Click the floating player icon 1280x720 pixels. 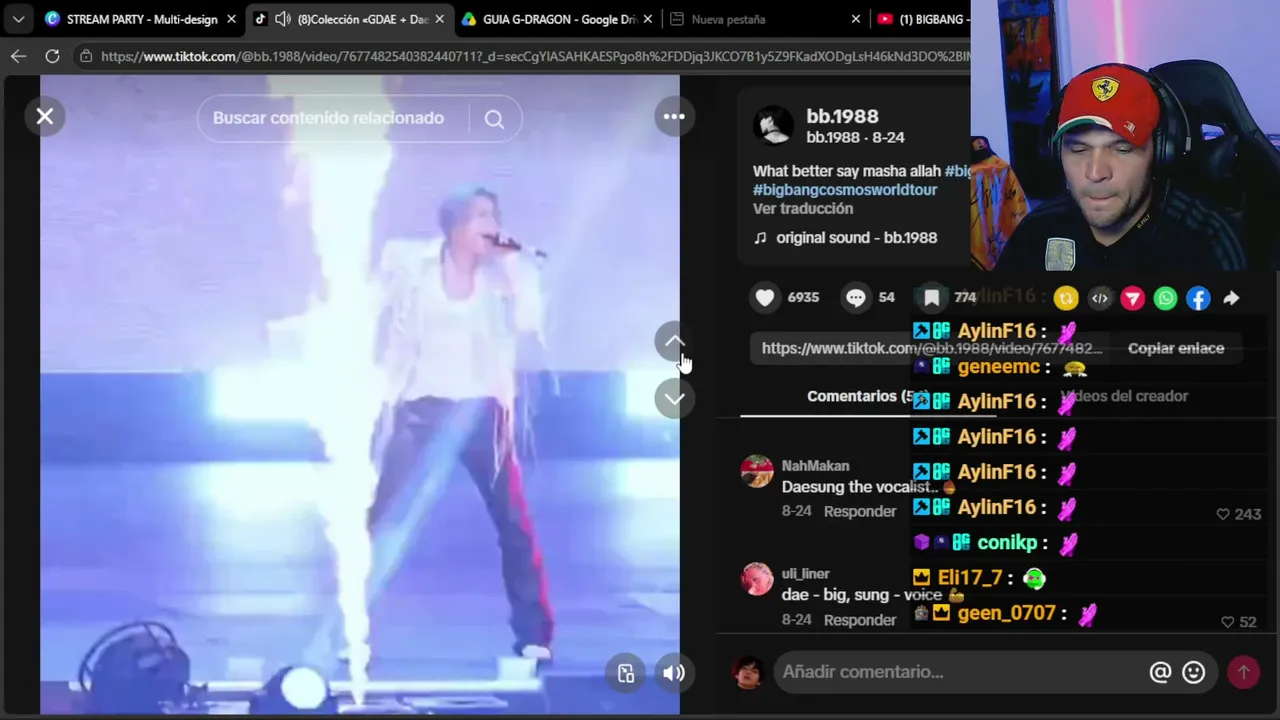[x=626, y=673]
